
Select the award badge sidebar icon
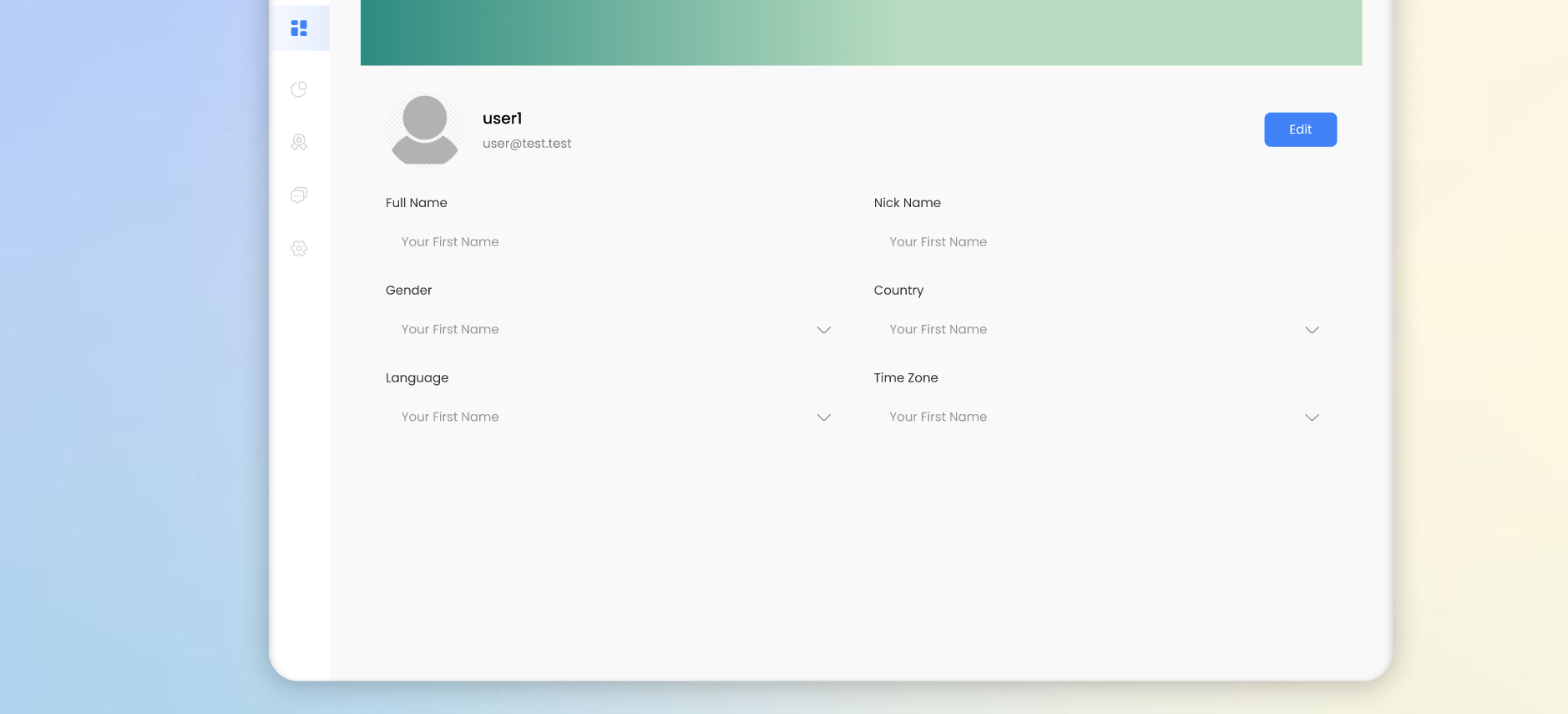(x=299, y=142)
